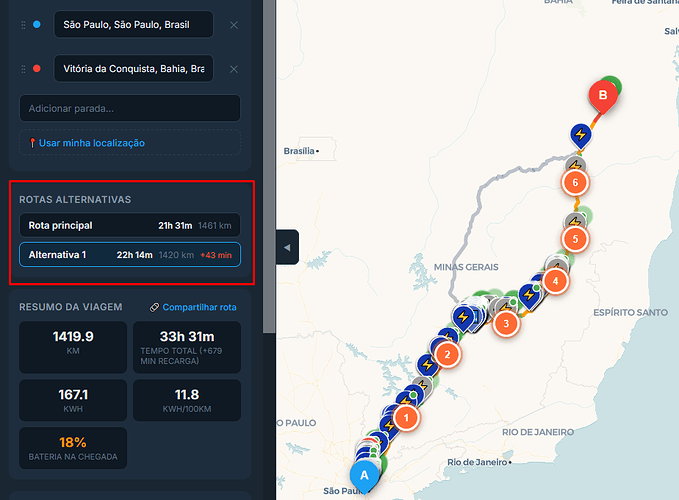The width and height of the screenshot is (679, 500).
Task: Click charging stop marker 5
Action: coord(575,239)
